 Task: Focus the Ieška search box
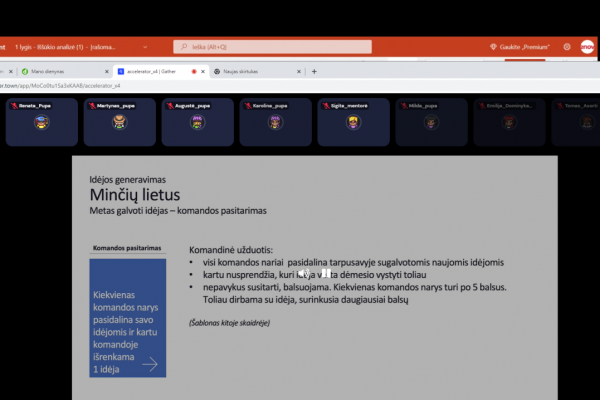coord(272,47)
